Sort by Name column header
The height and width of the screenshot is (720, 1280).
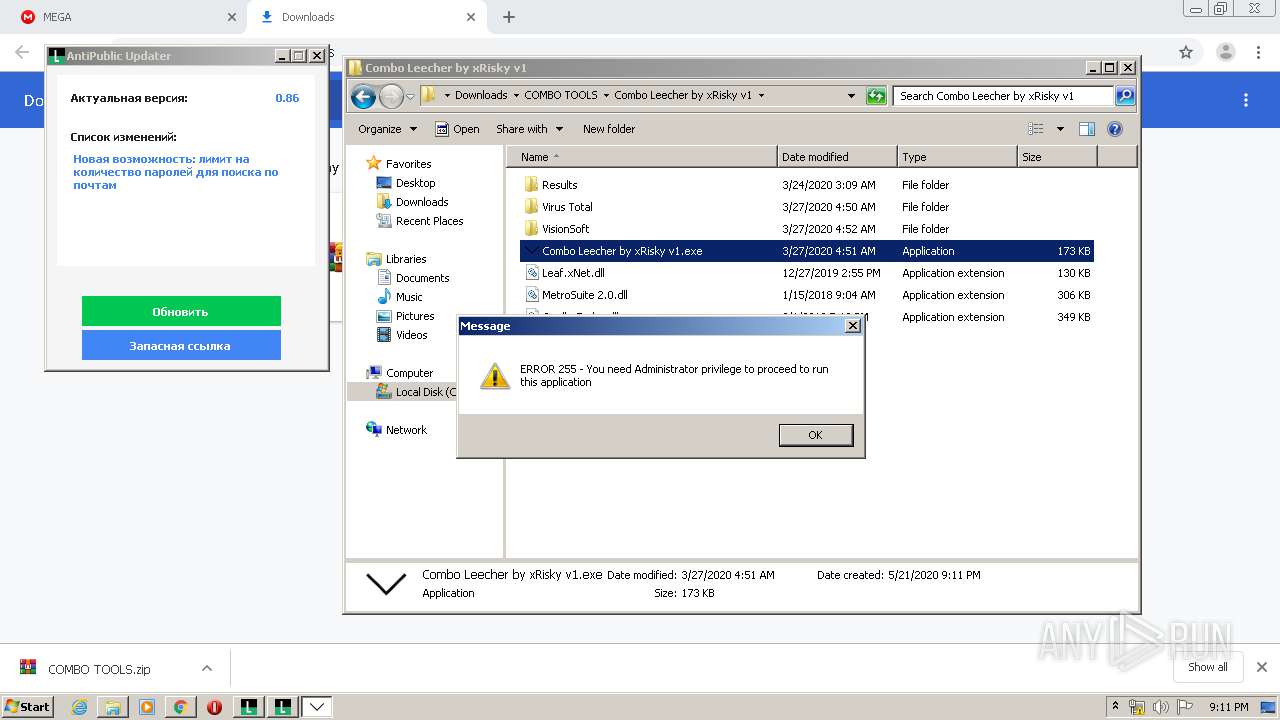coord(641,157)
